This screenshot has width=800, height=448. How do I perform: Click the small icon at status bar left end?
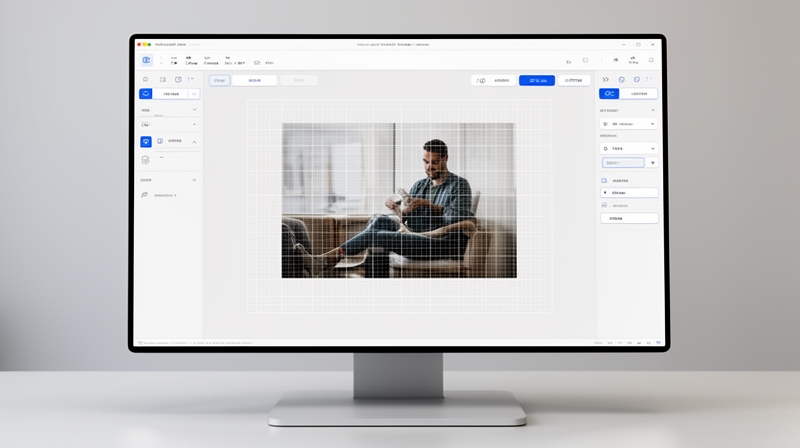pyautogui.click(x=140, y=343)
